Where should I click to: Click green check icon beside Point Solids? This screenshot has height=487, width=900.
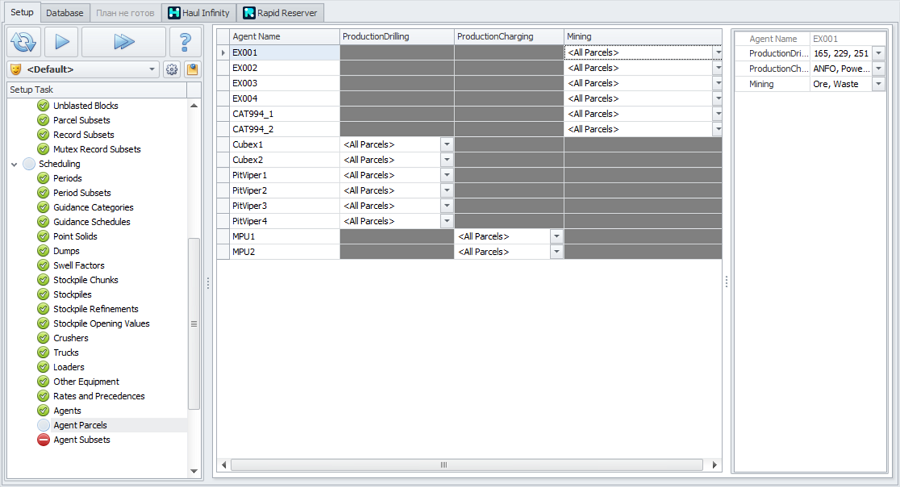pyautogui.click(x=43, y=237)
